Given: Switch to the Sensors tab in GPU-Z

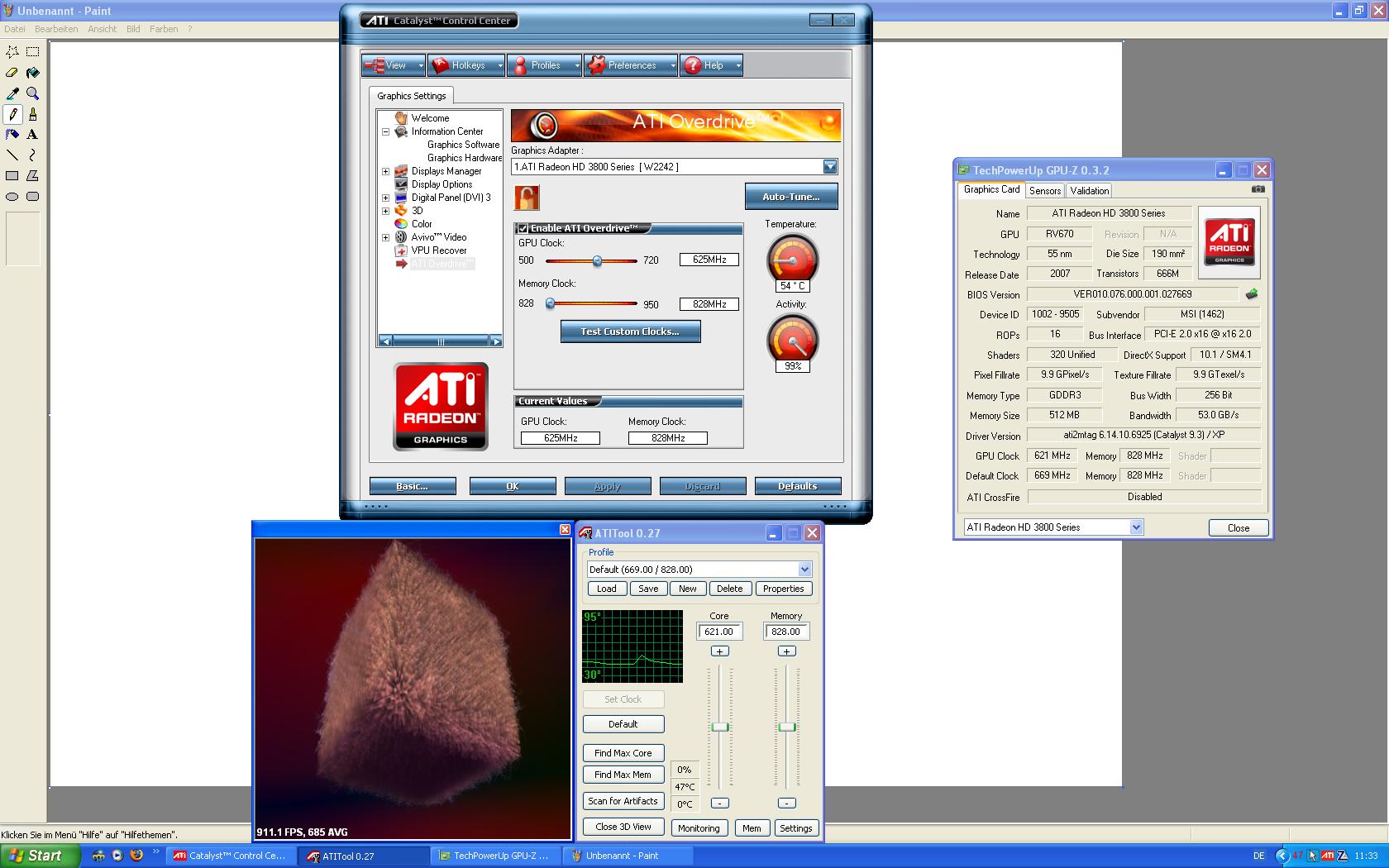Looking at the screenshot, I should pyautogui.click(x=1045, y=191).
